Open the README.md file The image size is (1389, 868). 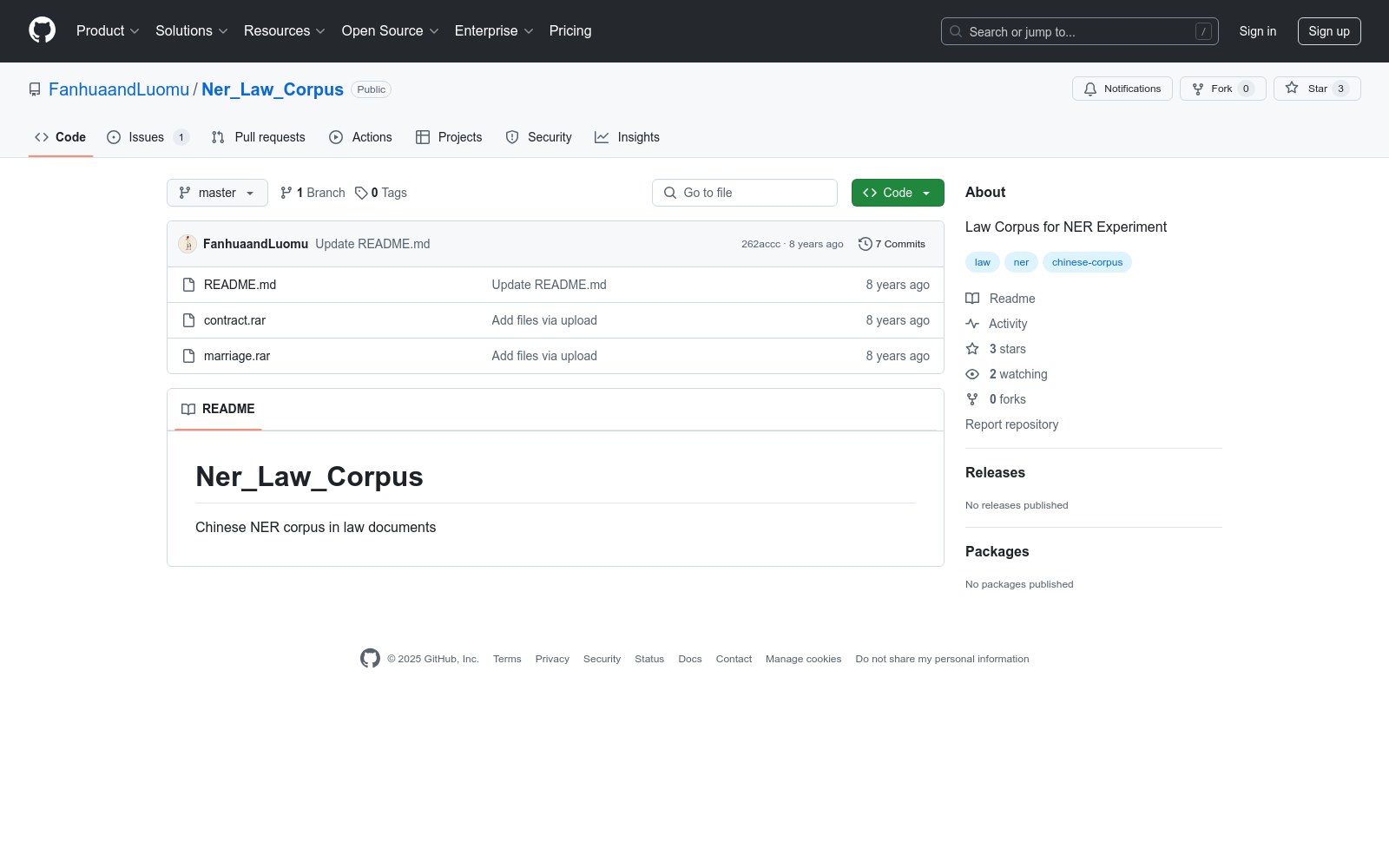240,285
